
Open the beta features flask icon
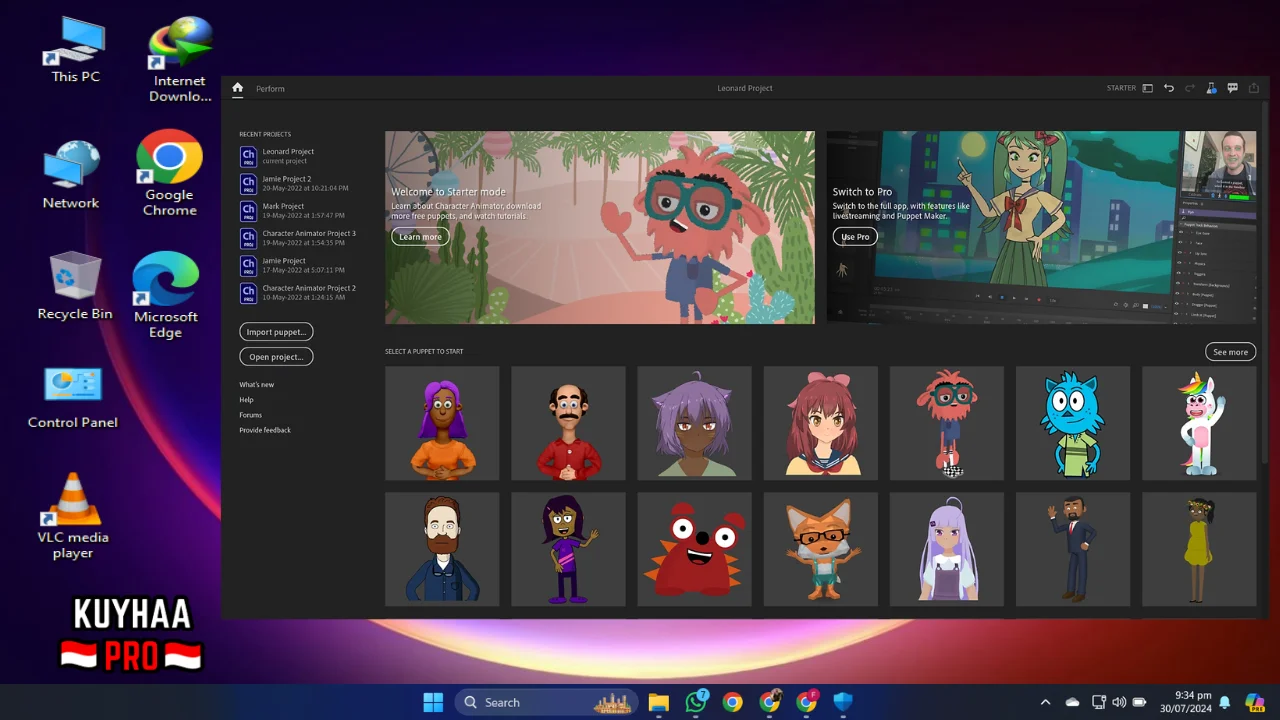(x=1211, y=88)
